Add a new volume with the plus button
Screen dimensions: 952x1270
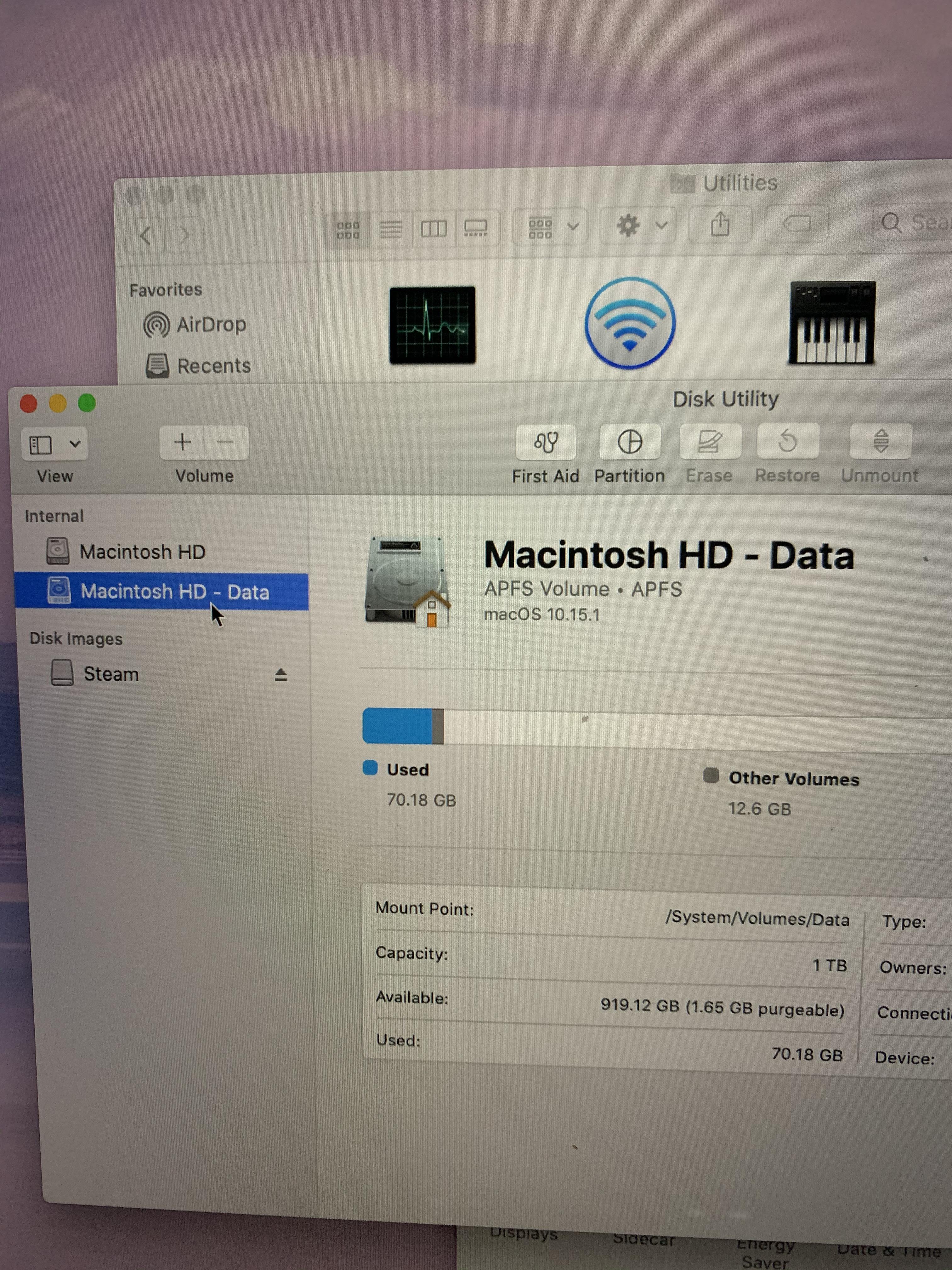183,442
